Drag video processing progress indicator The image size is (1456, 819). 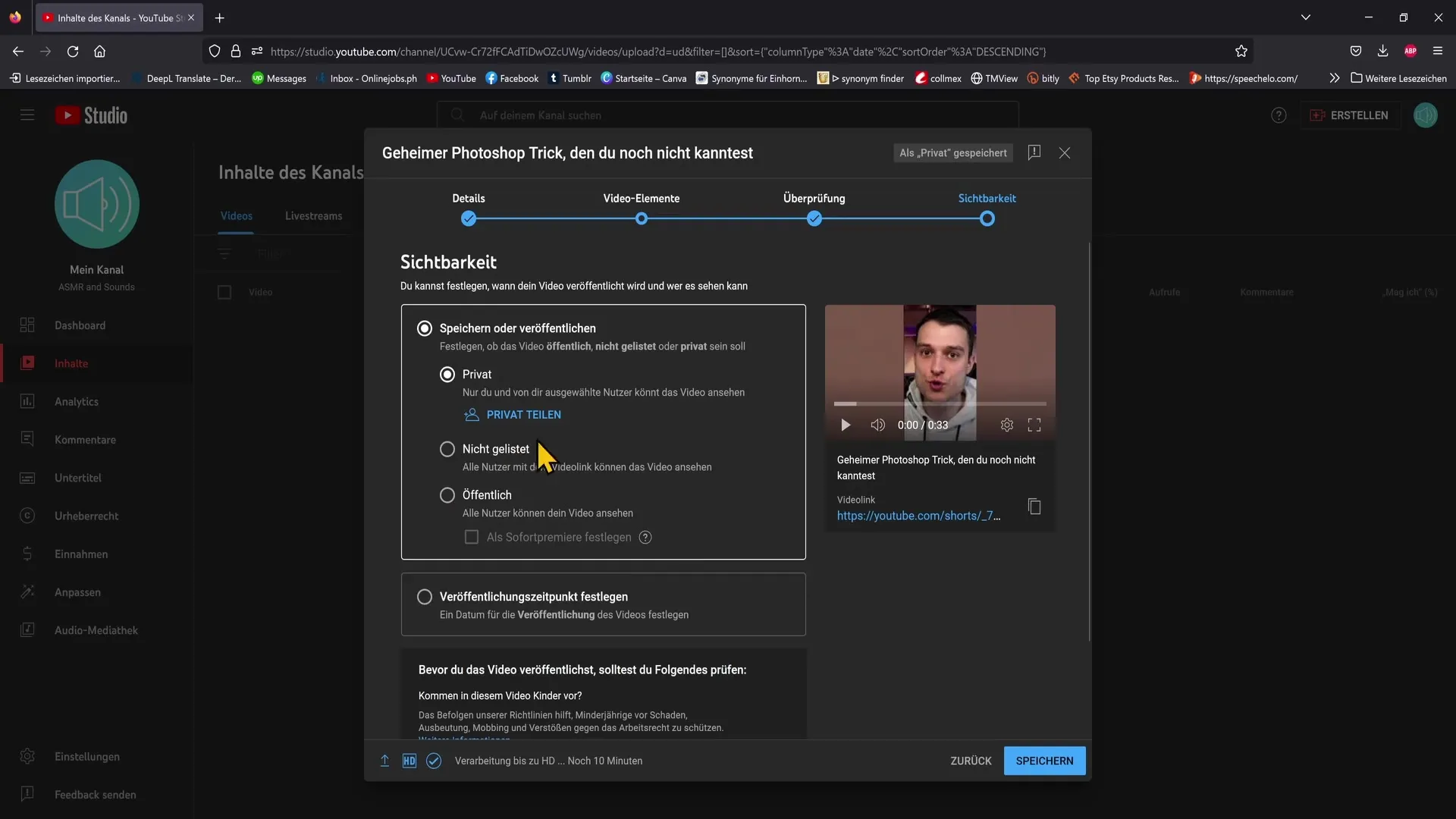(x=410, y=760)
